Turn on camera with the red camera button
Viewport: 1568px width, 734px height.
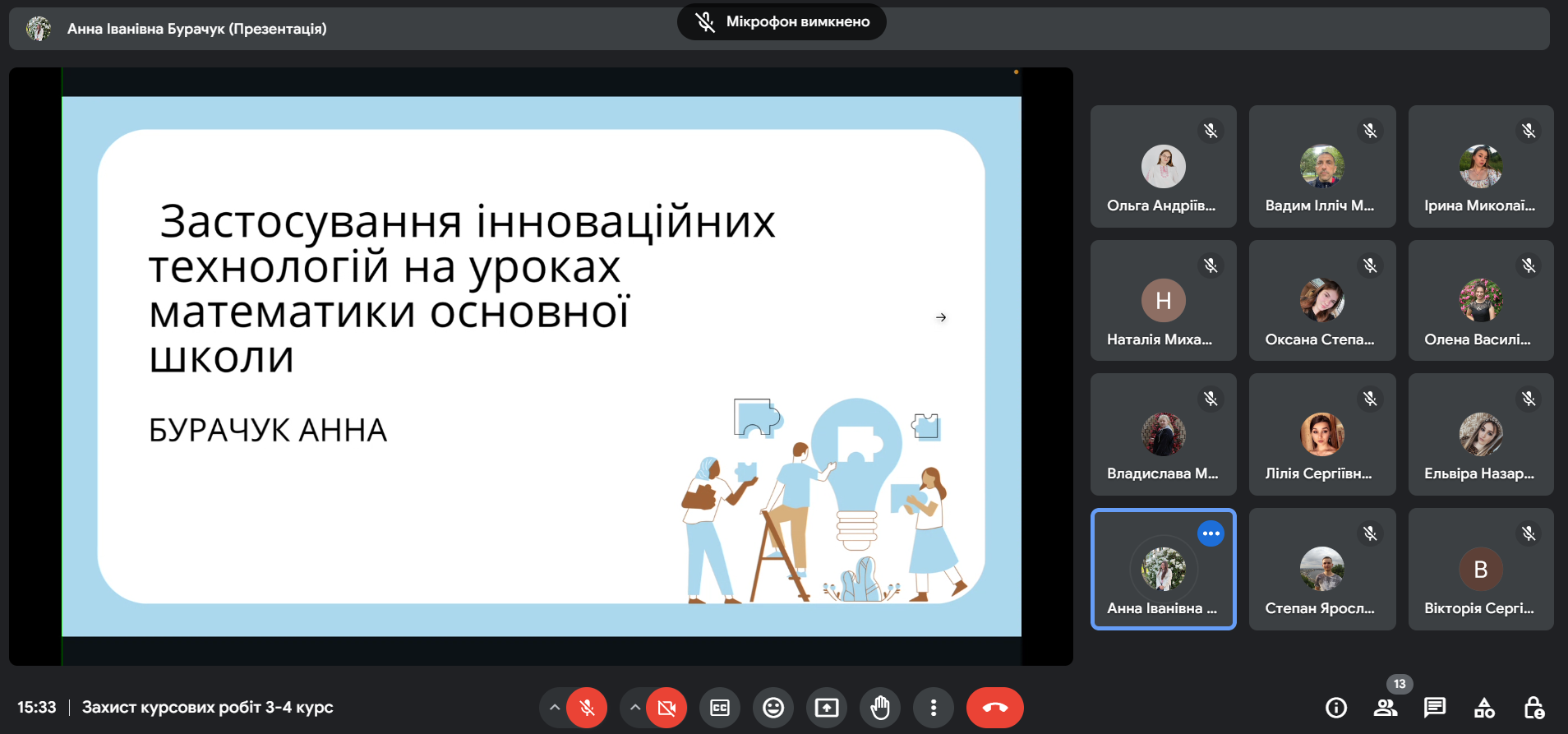pyautogui.click(x=666, y=708)
